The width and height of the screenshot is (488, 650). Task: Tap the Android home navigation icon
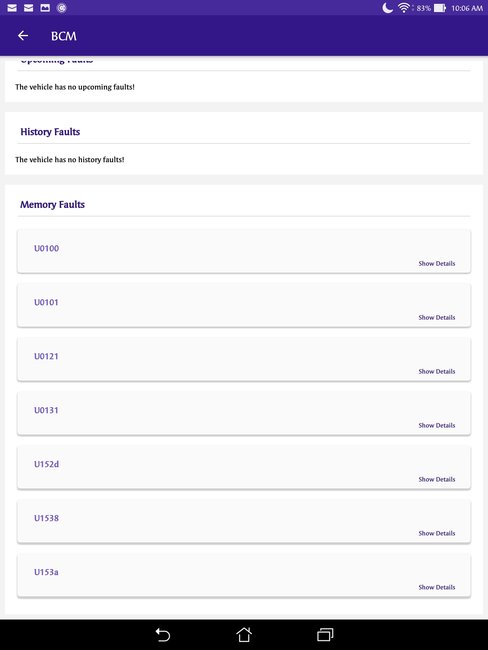coord(244,634)
